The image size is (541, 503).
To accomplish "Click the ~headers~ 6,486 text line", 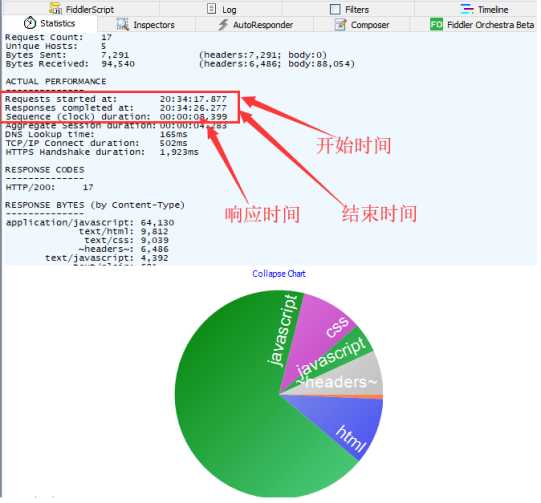I will (x=124, y=249).
